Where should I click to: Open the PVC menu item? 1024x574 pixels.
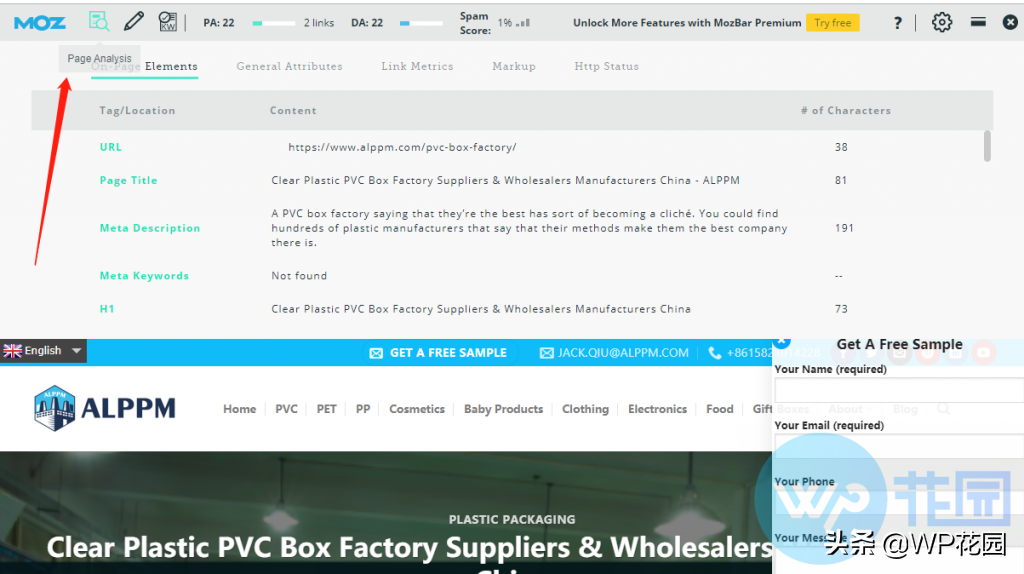click(286, 409)
